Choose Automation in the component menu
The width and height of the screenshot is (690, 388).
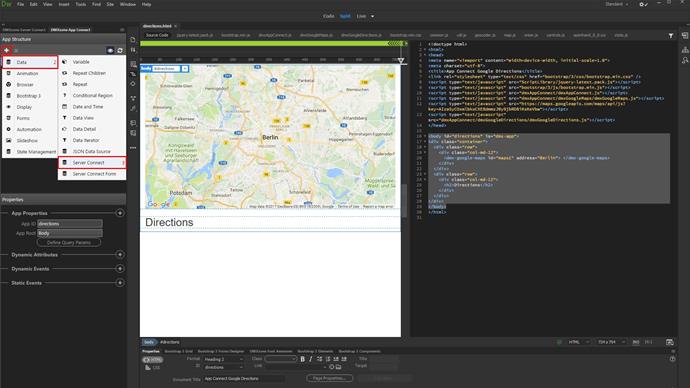(x=30, y=129)
